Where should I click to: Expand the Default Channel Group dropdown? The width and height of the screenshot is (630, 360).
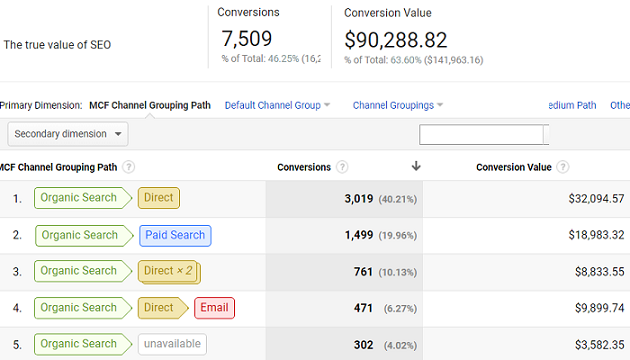click(x=277, y=105)
